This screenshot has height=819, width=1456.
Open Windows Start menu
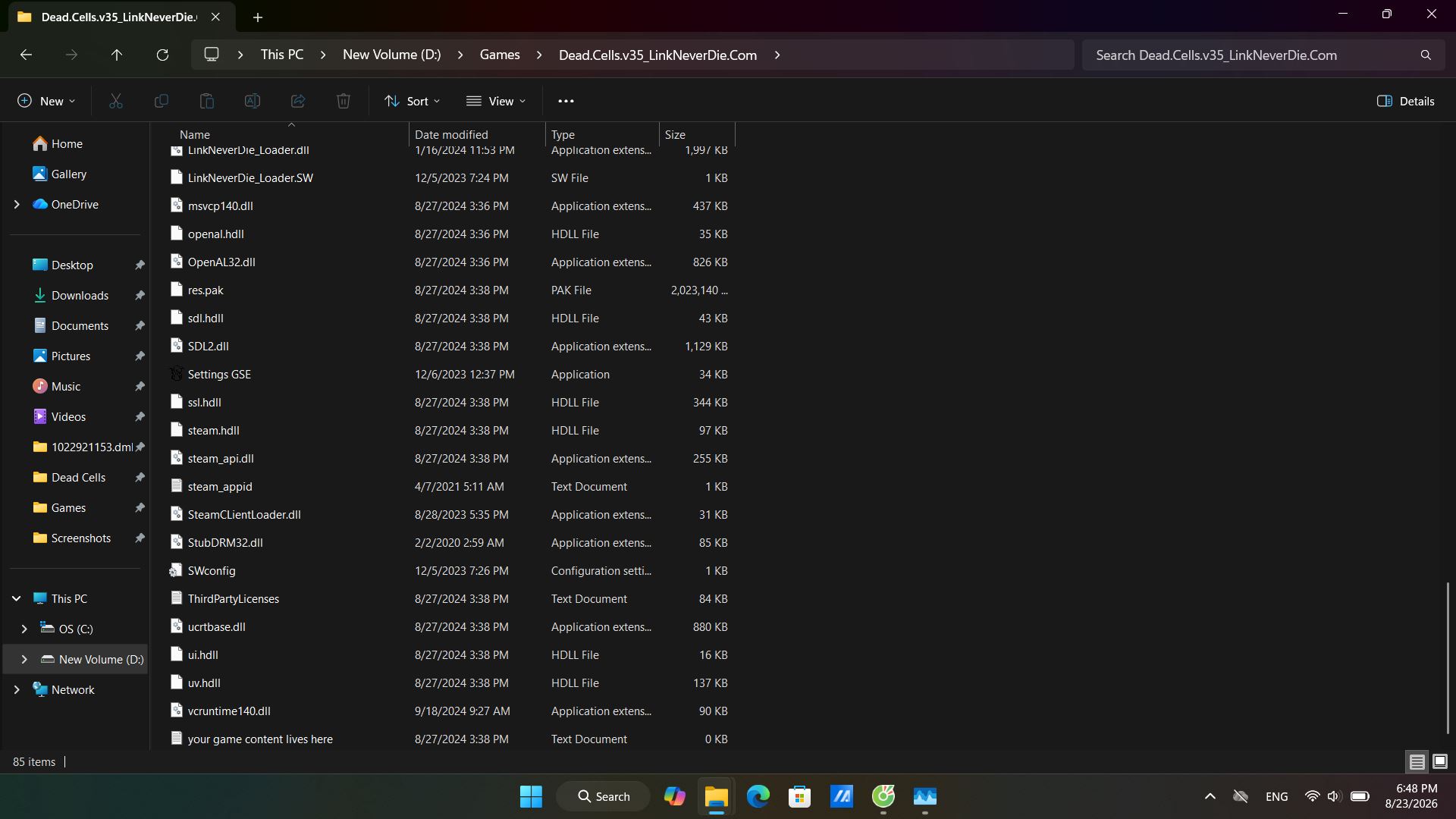click(x=531, y=796)
